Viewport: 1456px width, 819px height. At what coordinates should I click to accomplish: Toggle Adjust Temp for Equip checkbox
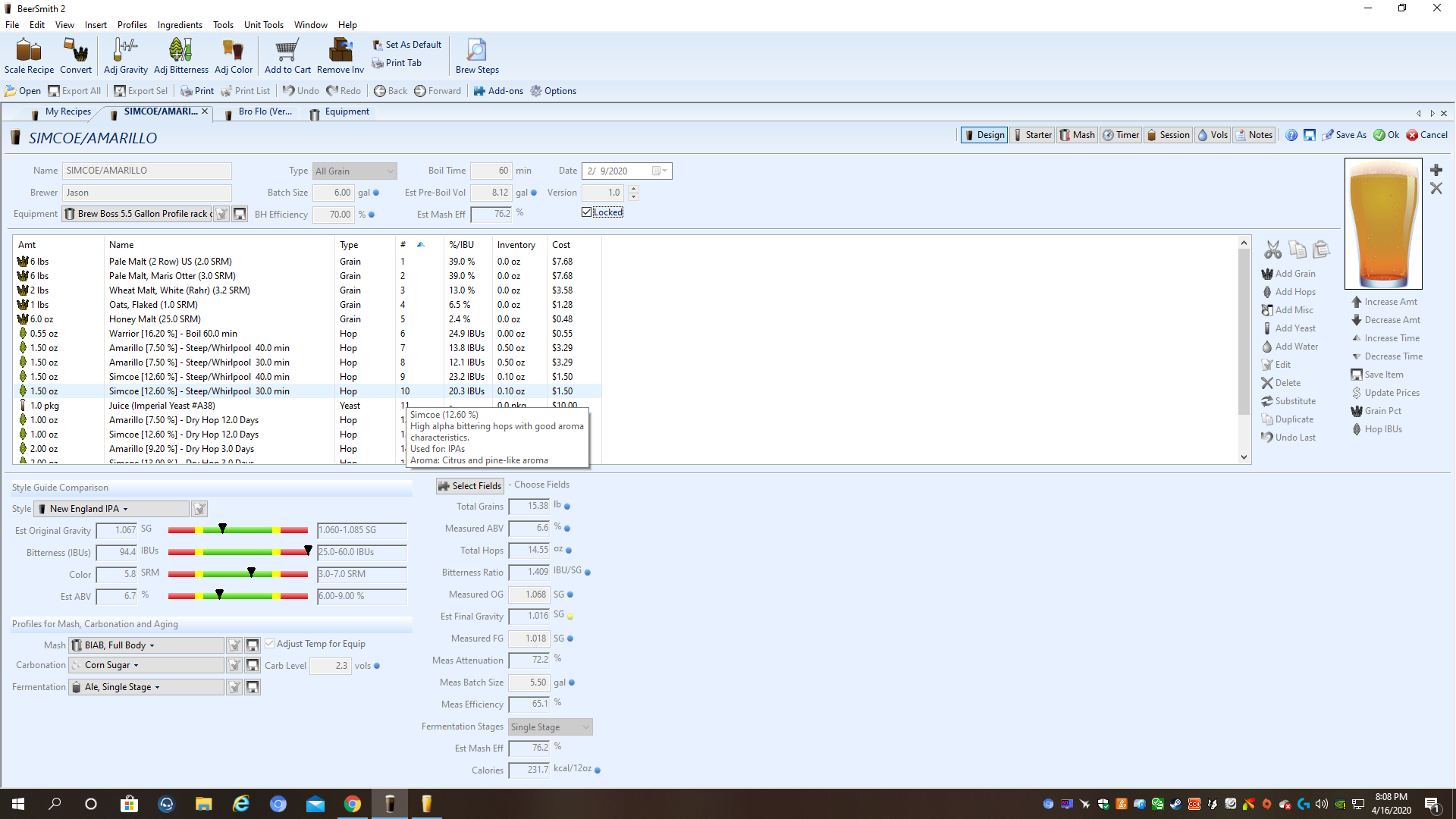tap(269, 644)
